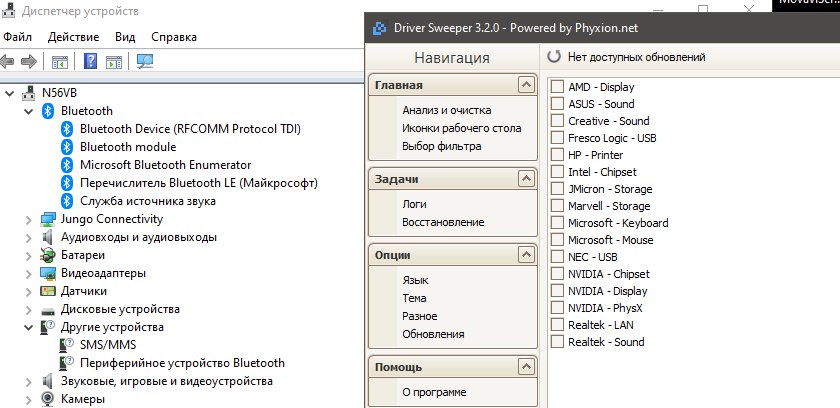This screenshot has height=408, width=840.
Task: Collapse the N56VB root node
Action: (x=10, y=93)
